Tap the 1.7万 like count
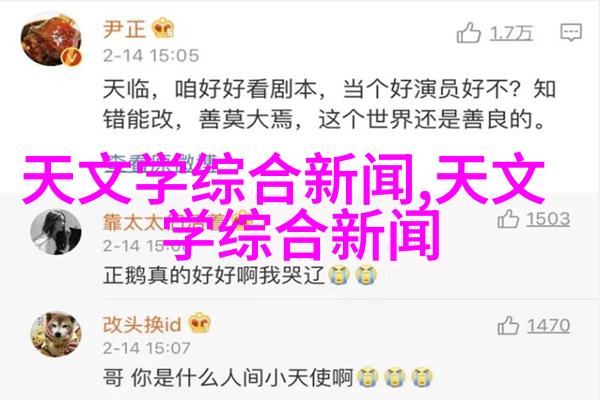This screenshot has height=400, width=600. click(x=511, y=33)
